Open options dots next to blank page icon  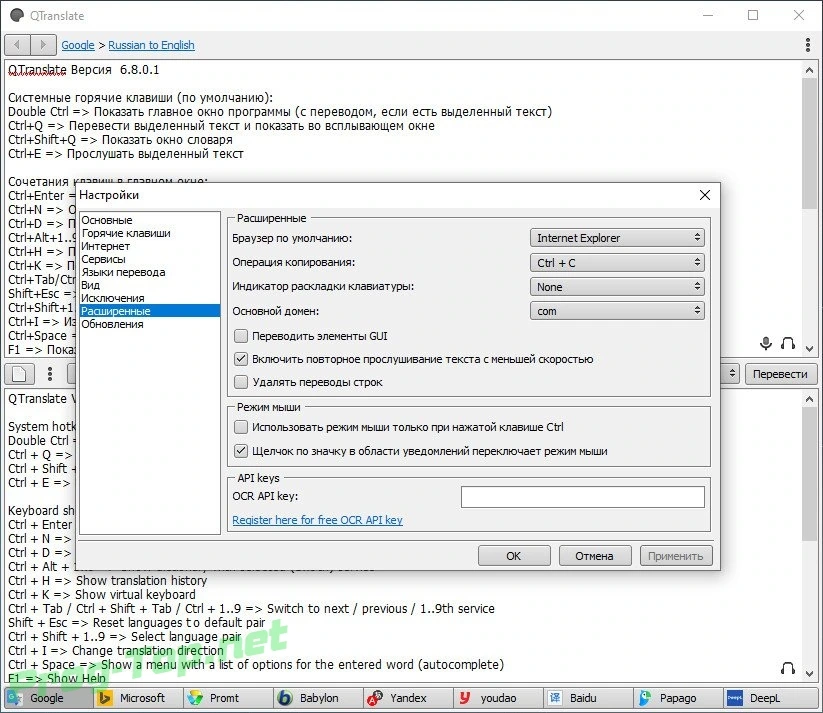point(50,374)
